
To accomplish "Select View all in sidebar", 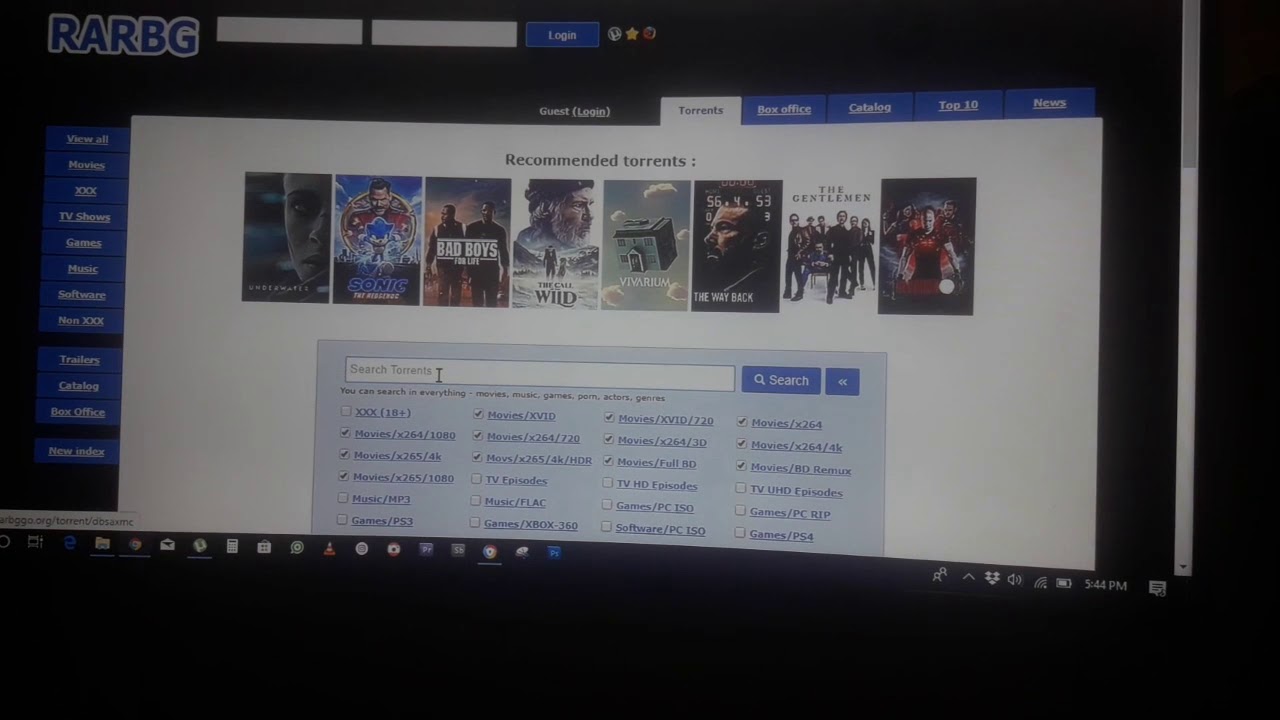I will coord(87,139).
